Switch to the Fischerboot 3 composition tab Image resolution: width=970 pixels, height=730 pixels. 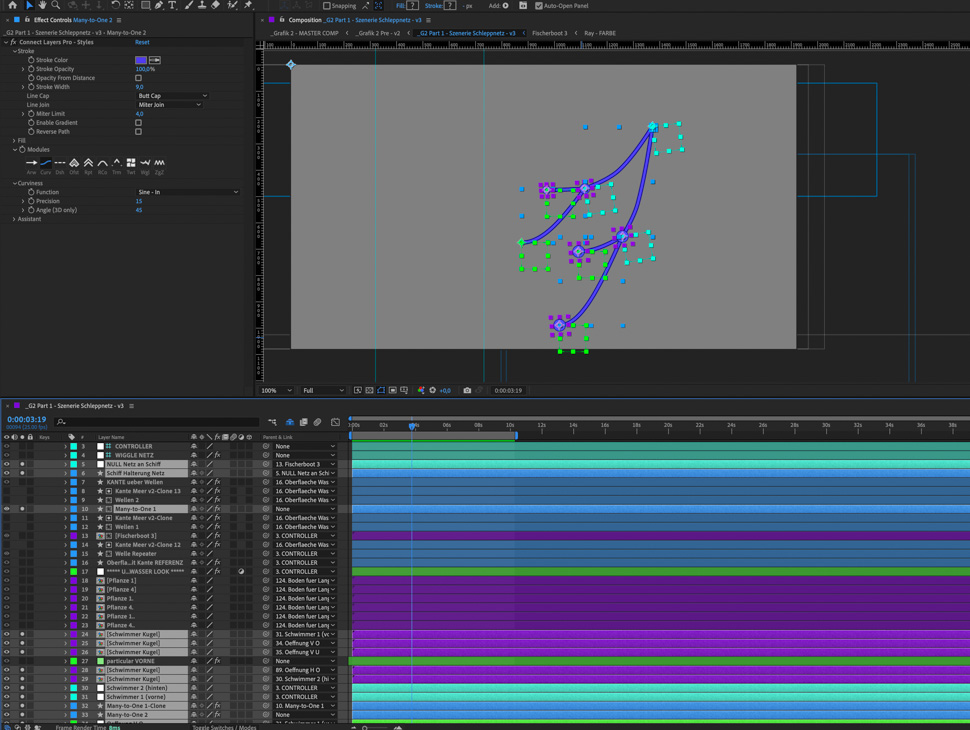[x=549, y=33]
